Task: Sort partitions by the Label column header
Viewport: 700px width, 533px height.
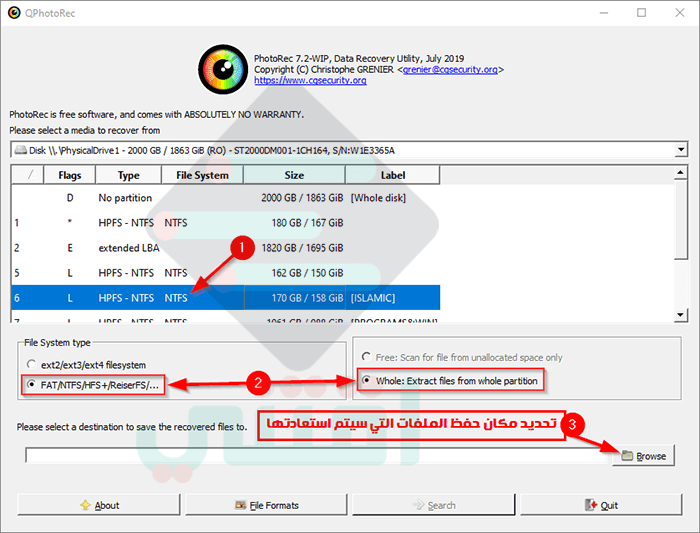Action: point(393,175)
